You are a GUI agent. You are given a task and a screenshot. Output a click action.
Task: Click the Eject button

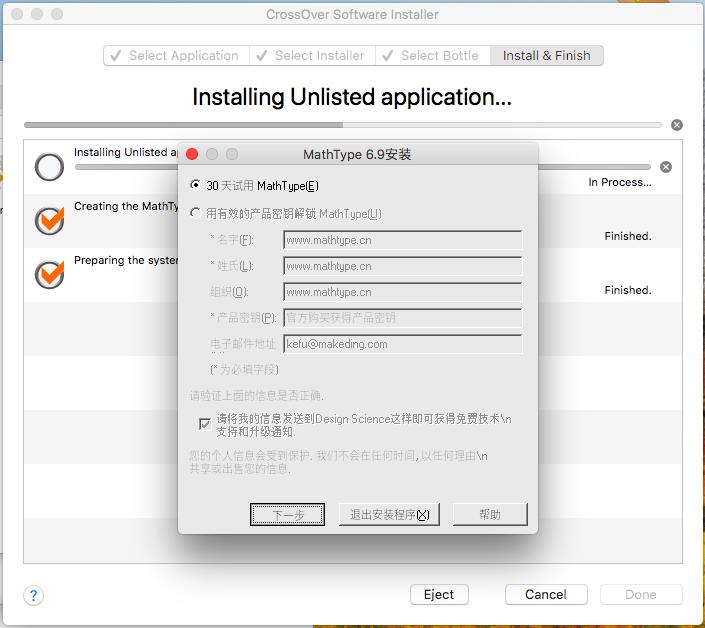tap(439, 594)
